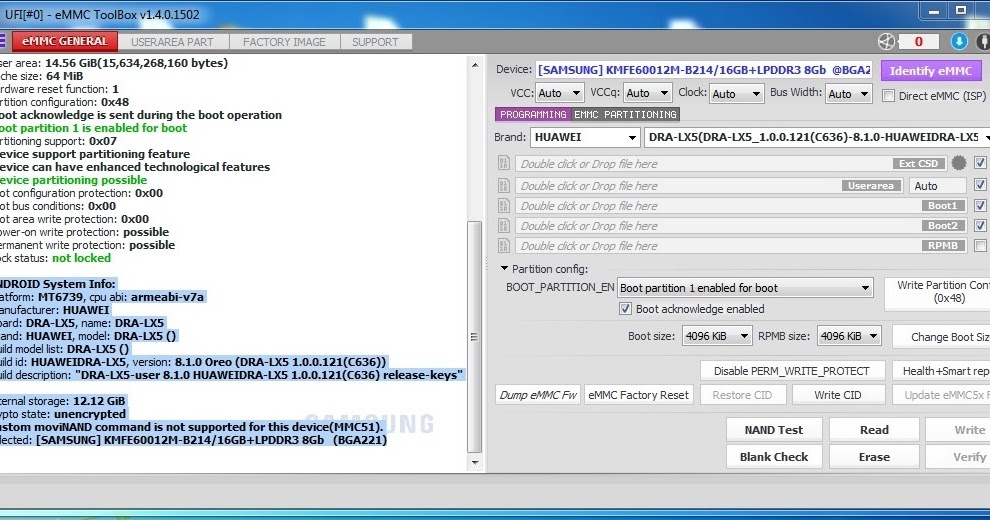990x520 pixels.
Task: Collapse the Partition config section
Action: click(x=504, y=268)
